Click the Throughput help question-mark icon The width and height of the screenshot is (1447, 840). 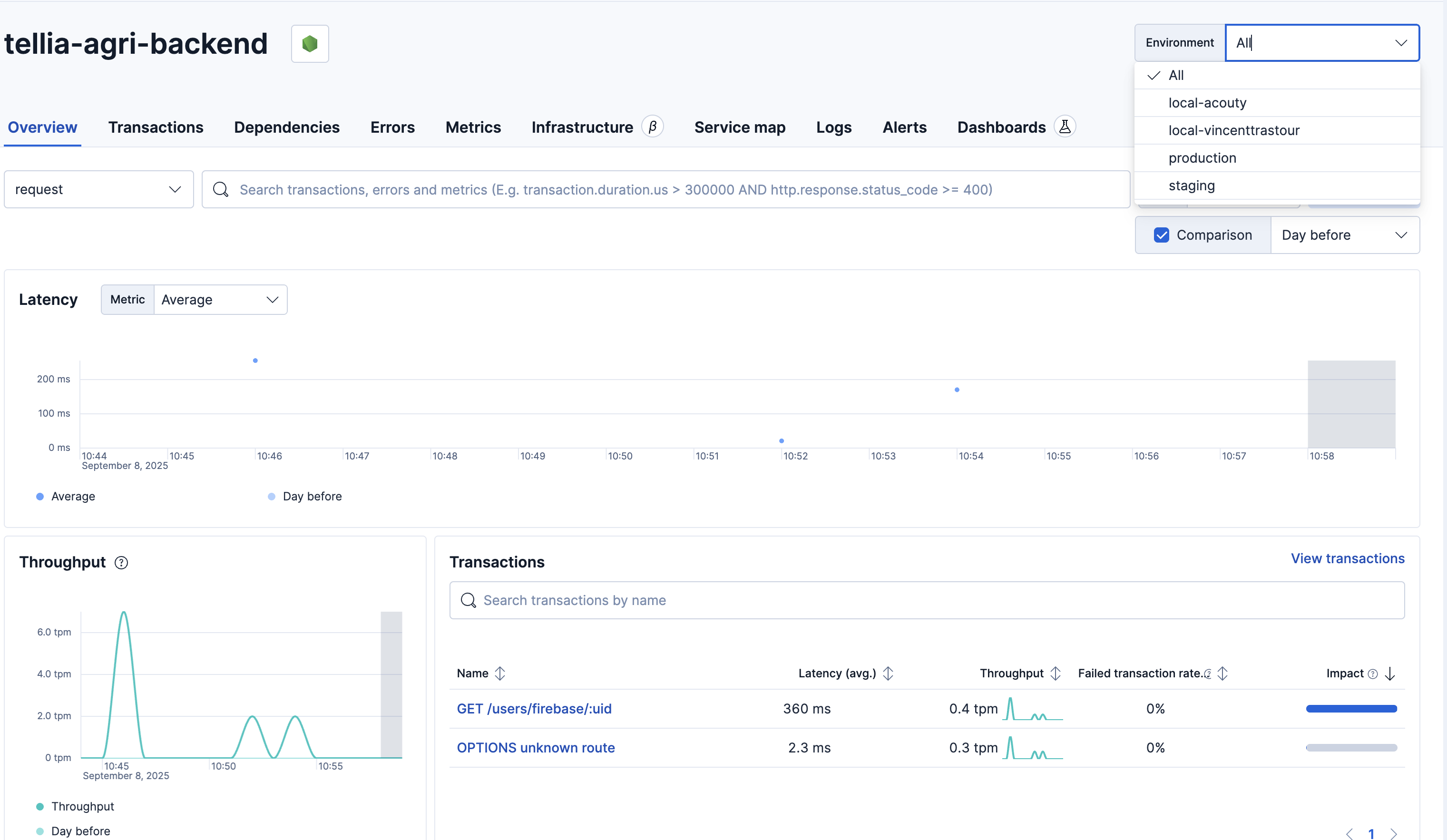121,563
